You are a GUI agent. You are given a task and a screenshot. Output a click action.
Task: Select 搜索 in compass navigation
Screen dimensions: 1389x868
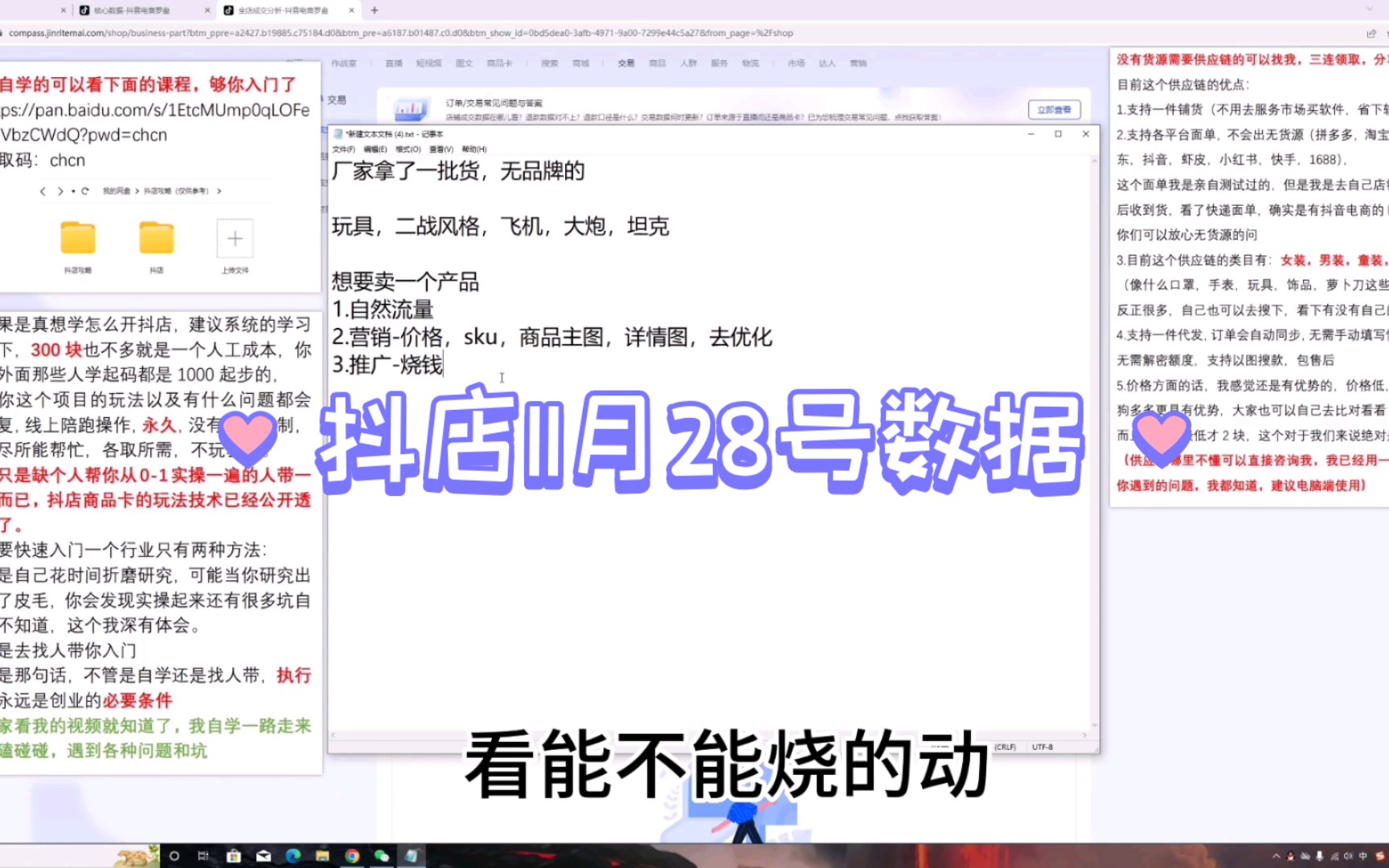(x=550, y=63)
